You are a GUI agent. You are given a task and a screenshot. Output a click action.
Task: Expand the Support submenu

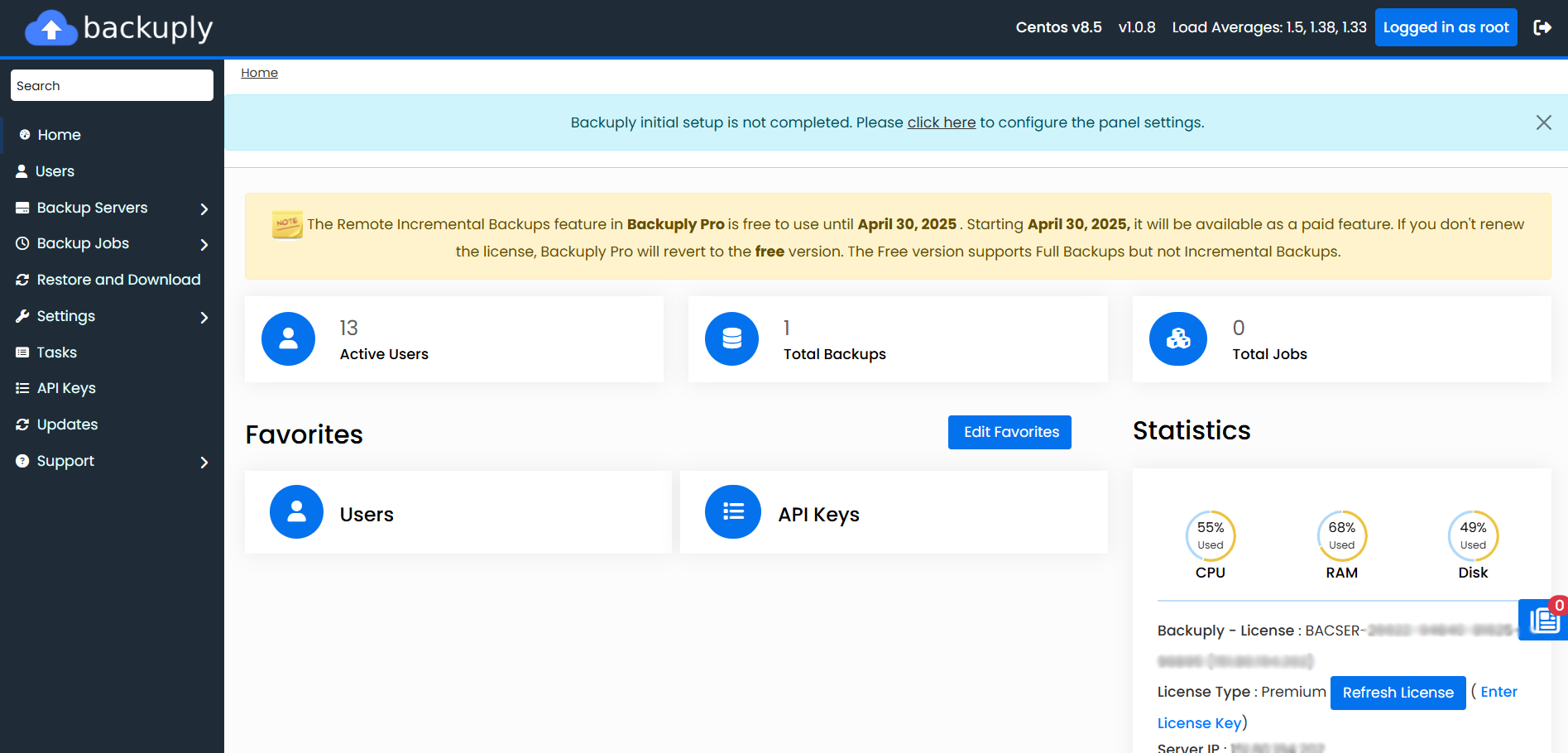point(204,462)
